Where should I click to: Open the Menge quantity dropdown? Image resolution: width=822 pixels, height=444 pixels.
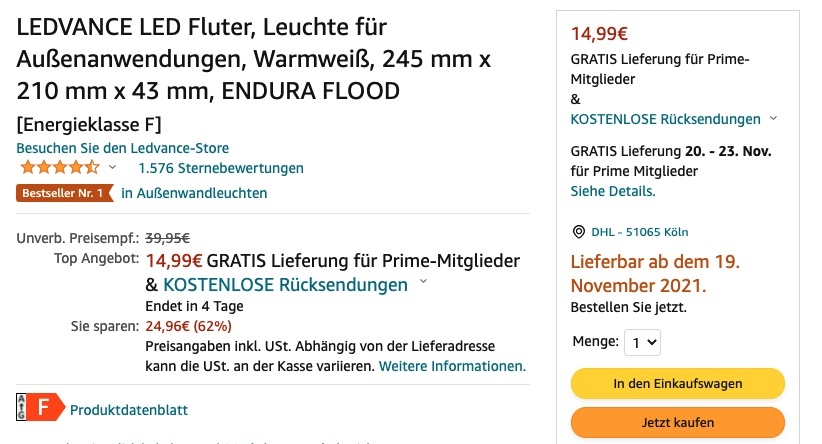point(642,342)
